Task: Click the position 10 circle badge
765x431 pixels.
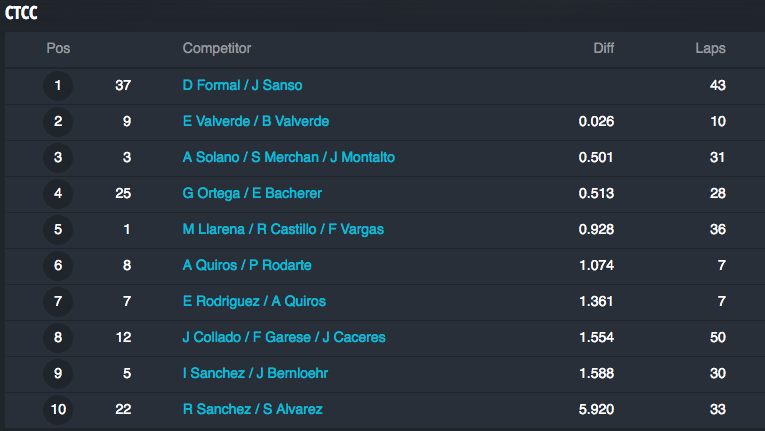Action: [x=58, y=410]
